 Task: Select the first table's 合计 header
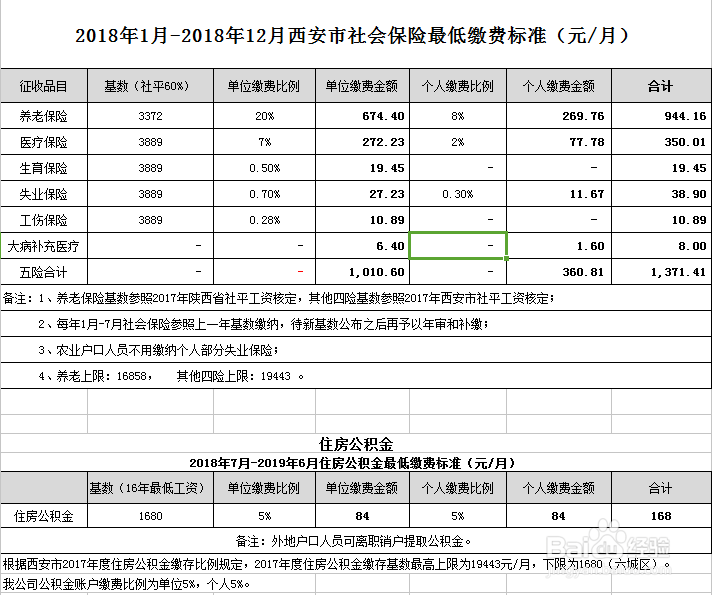pos(661,86)
